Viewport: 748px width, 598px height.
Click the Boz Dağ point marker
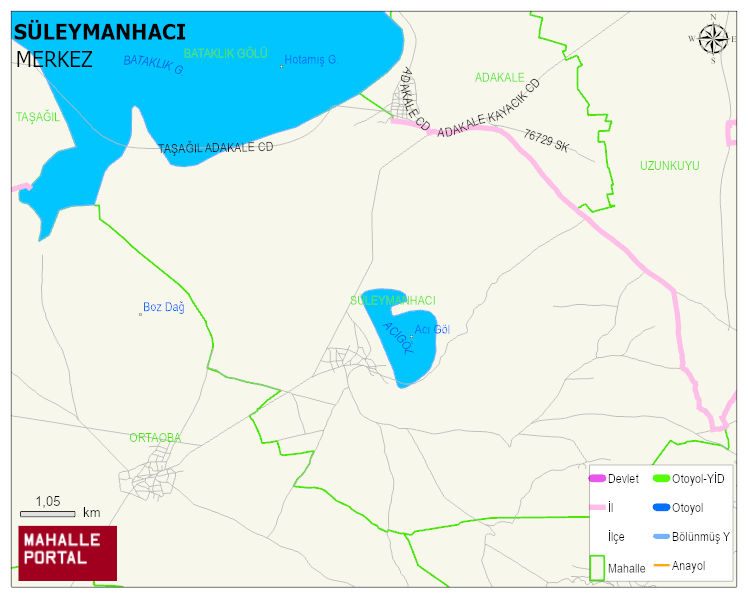click(x=140, y=314)
